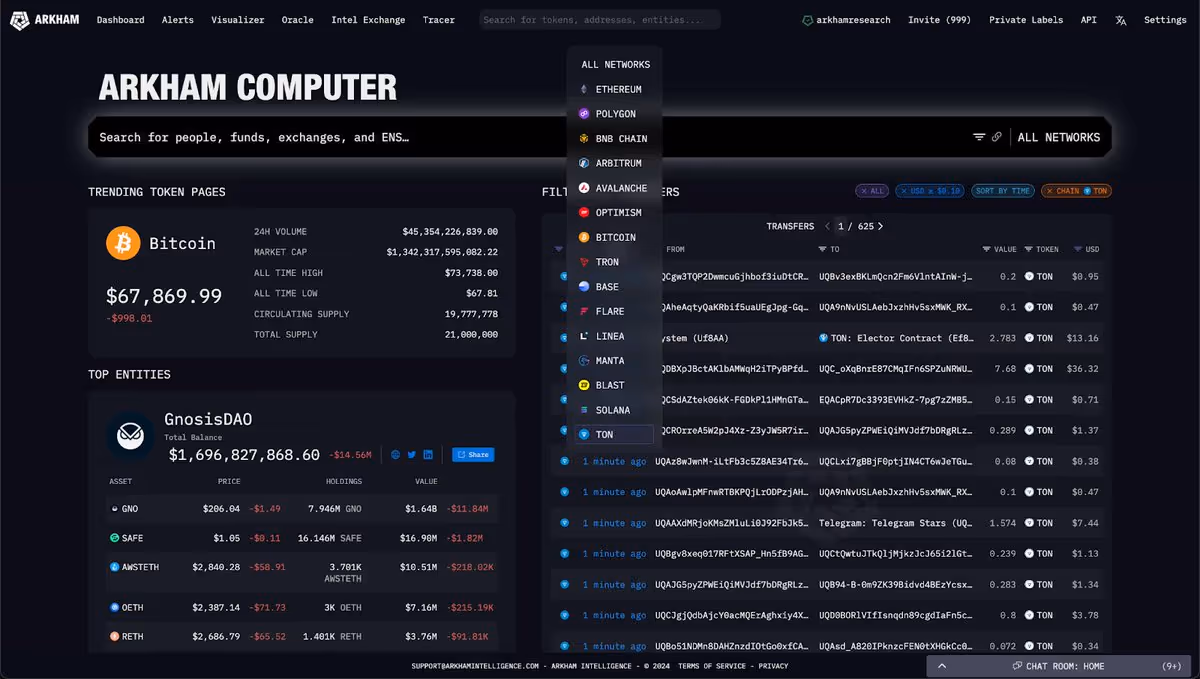The image size is (1200, 679).
Task: Select Bitcoin in network menu
Action: 615,237
